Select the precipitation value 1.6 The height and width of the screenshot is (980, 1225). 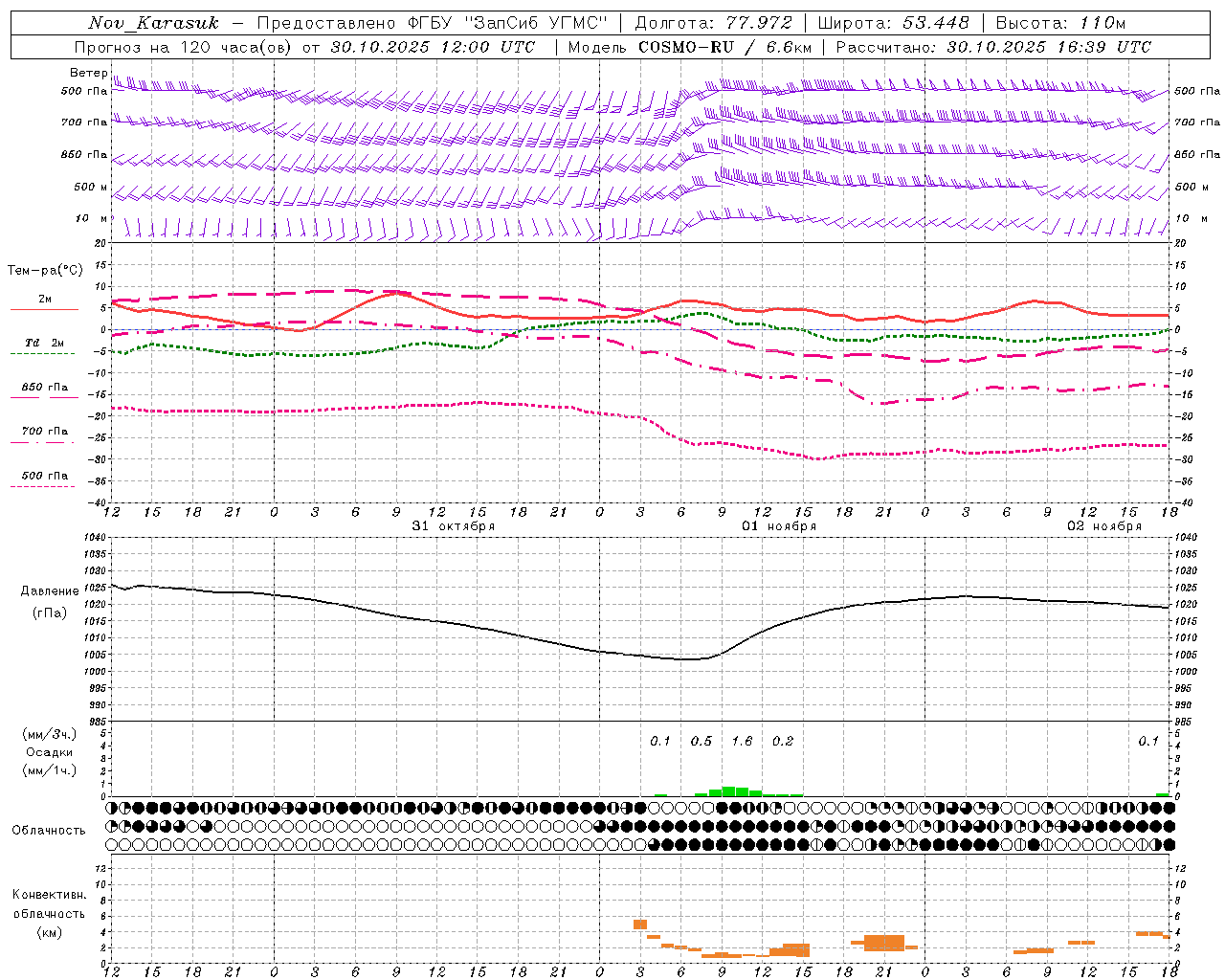(x=742, y=741)
